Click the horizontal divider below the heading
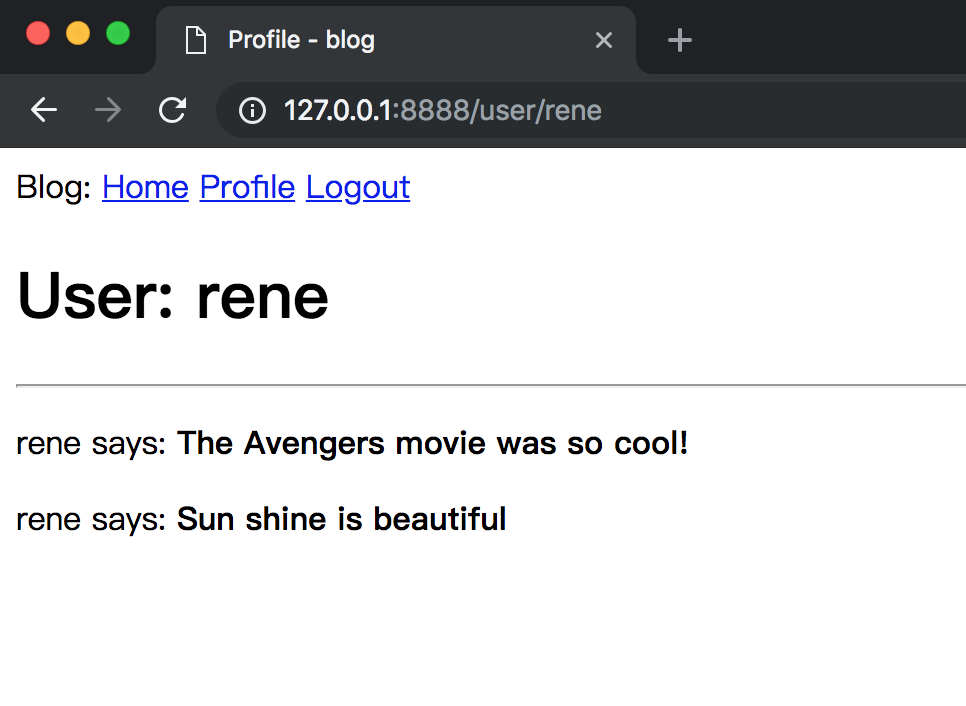The image size is (966, 706). 490,384
